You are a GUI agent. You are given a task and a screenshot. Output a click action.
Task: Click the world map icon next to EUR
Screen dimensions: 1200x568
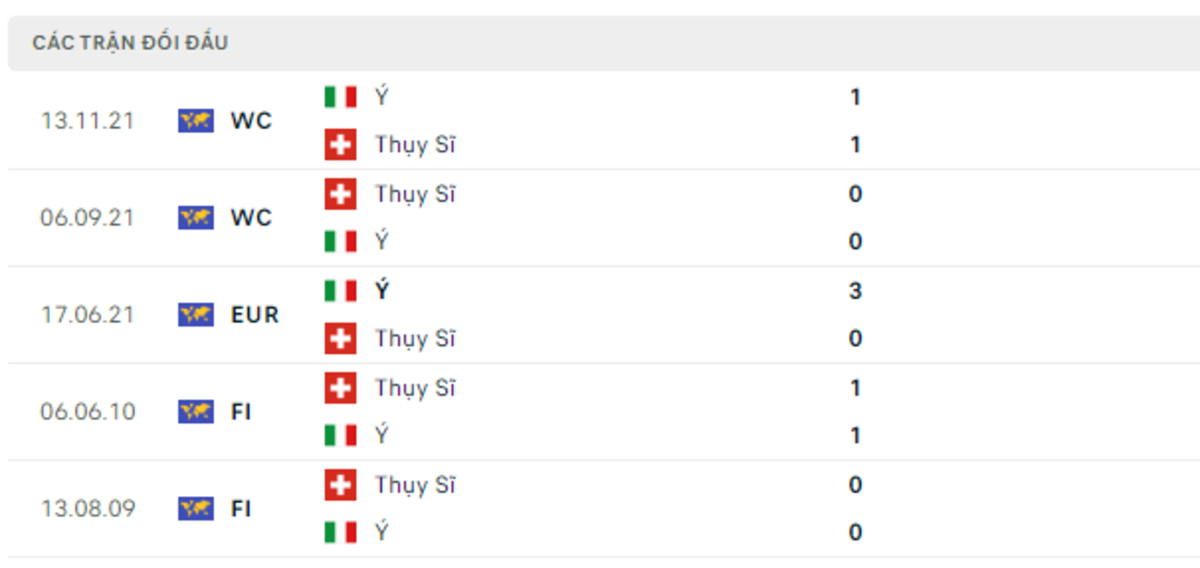(x=195, y=315)
